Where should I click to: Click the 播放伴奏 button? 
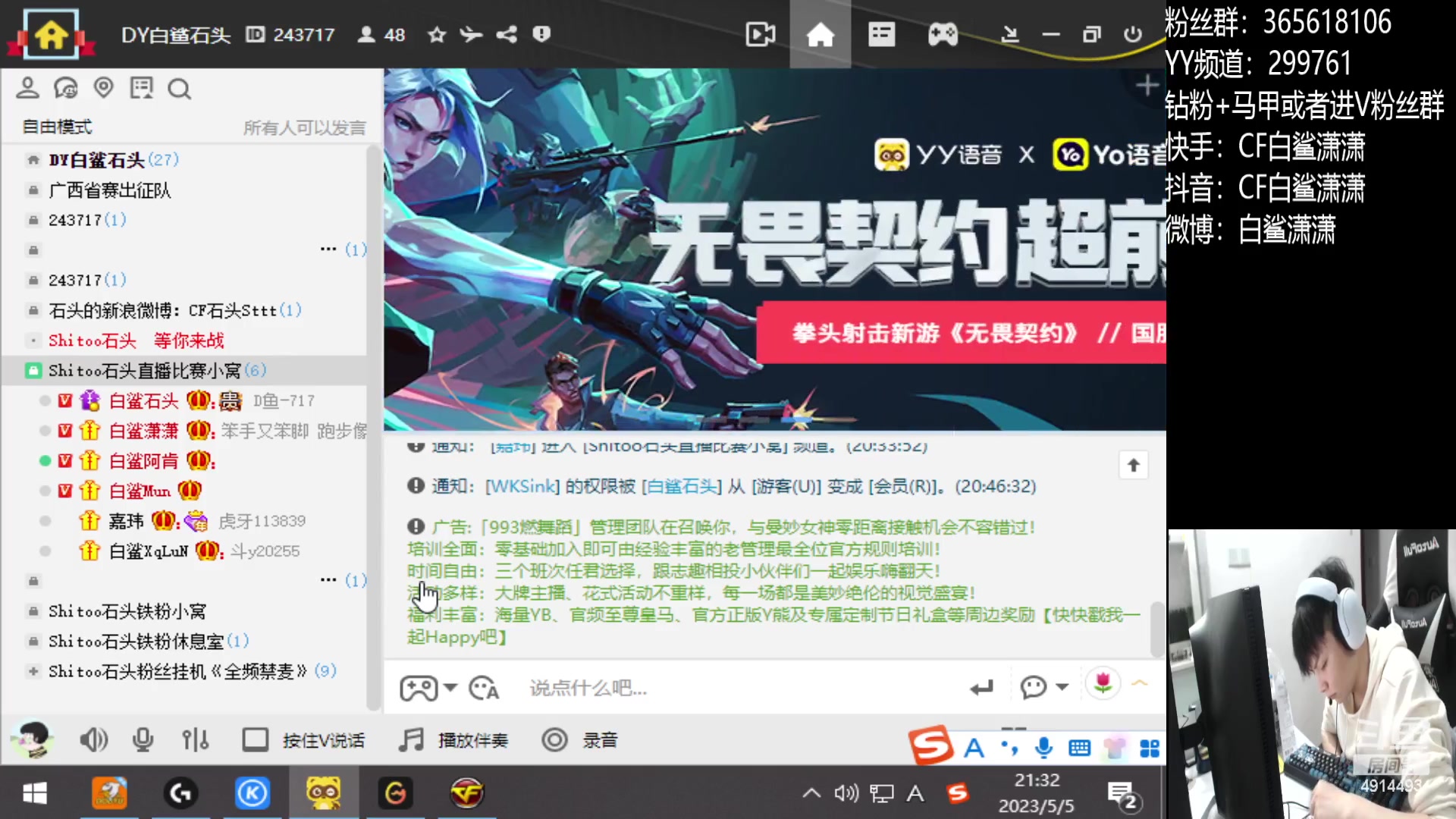tap(453, 739)
